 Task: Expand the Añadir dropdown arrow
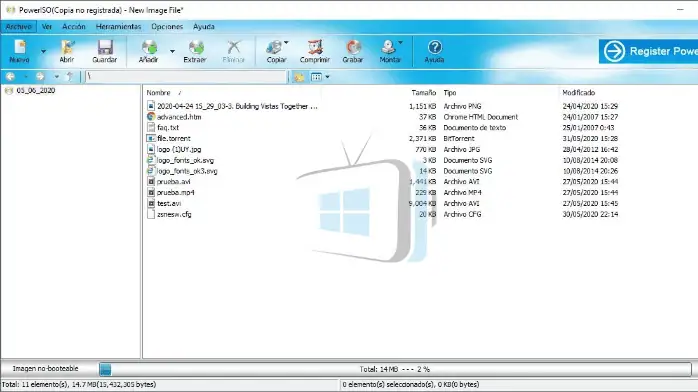(x=172, y=51)
